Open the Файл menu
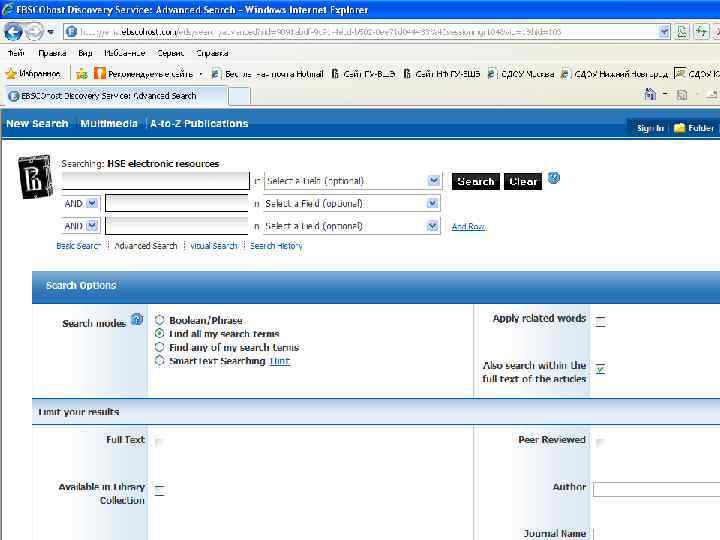Viewport: 720px width, 540px height. pyautogui.click(x=16, y=53)
